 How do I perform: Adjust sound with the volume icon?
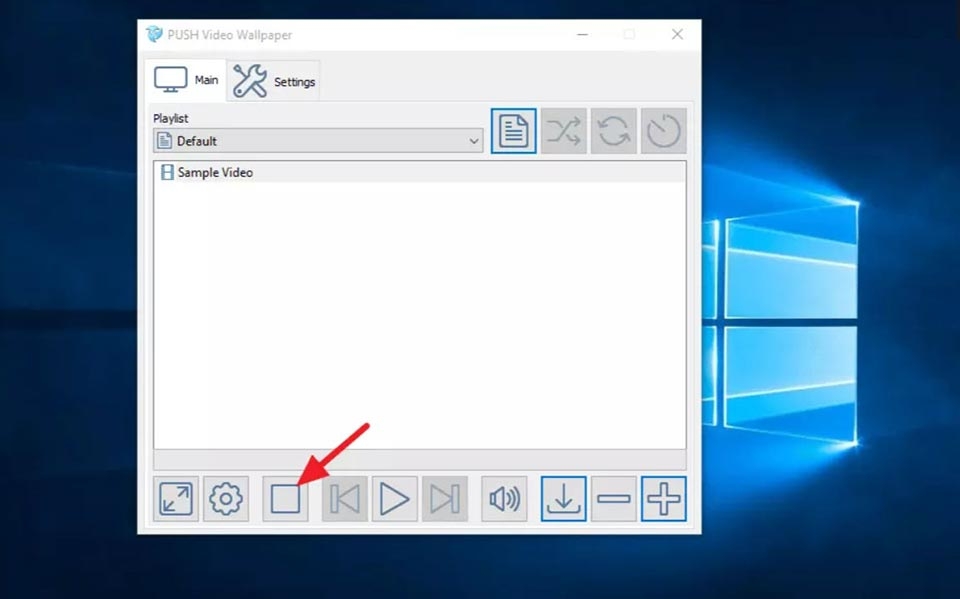click(x=504, y=497)
